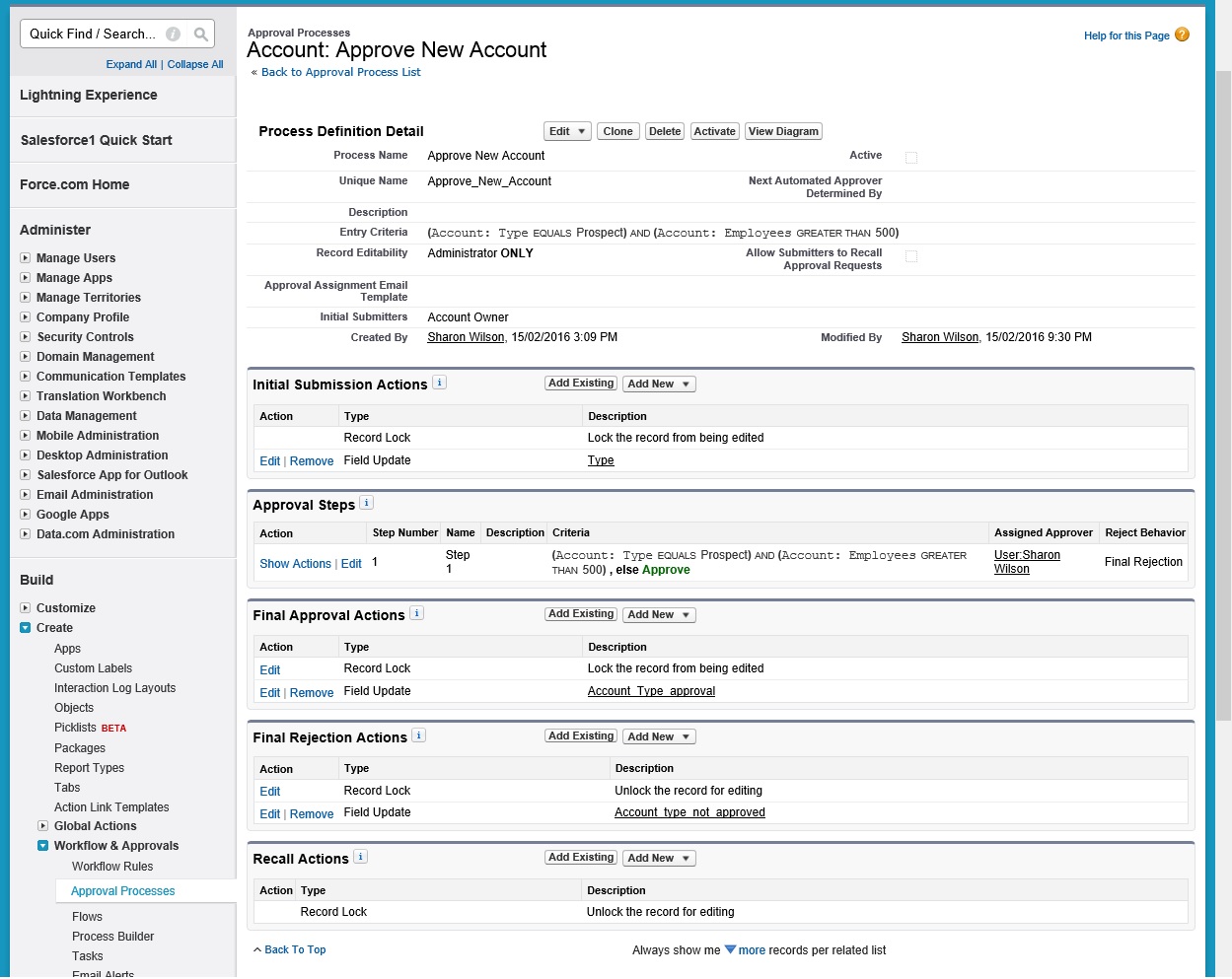1232x979 pixels.
Task: Click the search magnifier icon in Quick Find
Action: point(201,35)
